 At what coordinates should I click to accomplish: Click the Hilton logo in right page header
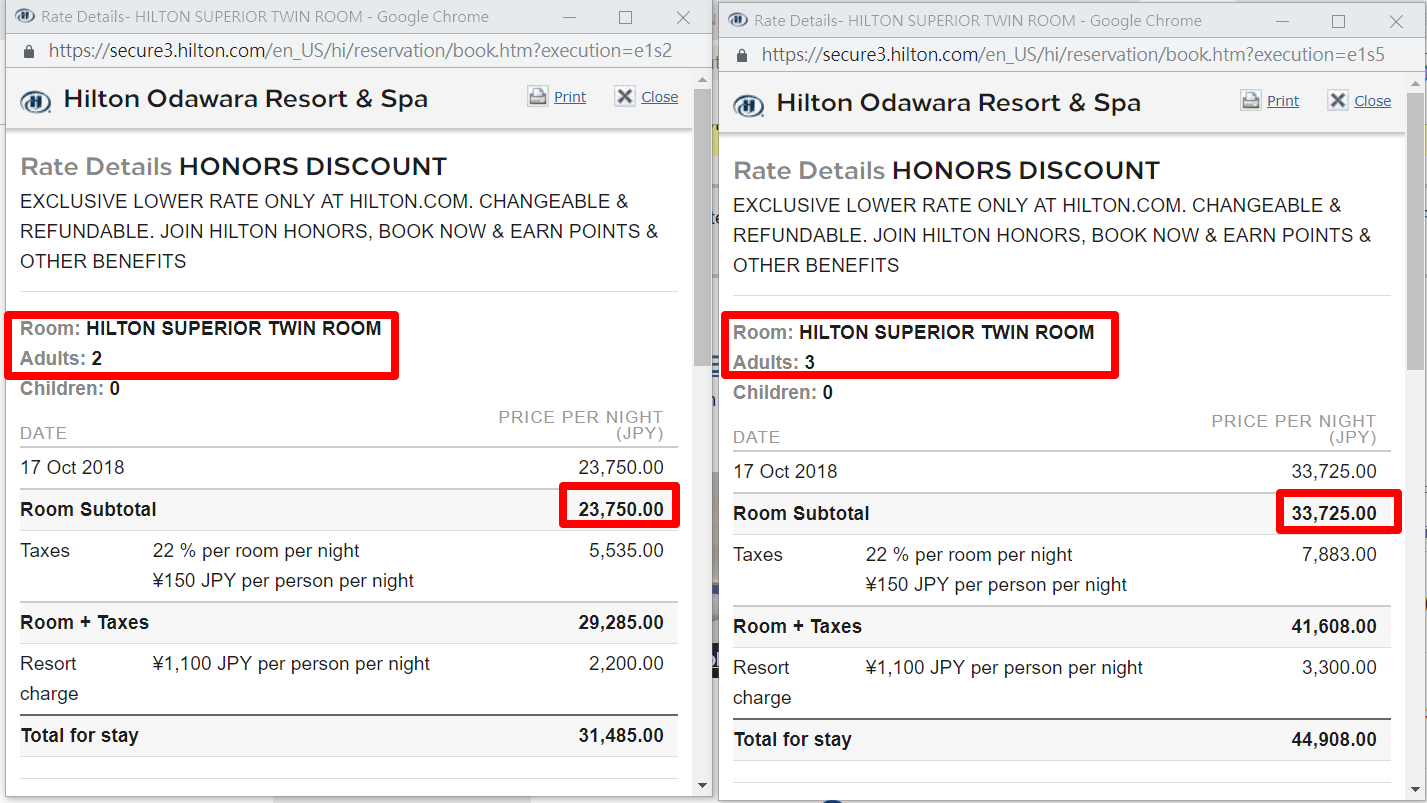tap(749, 104)
